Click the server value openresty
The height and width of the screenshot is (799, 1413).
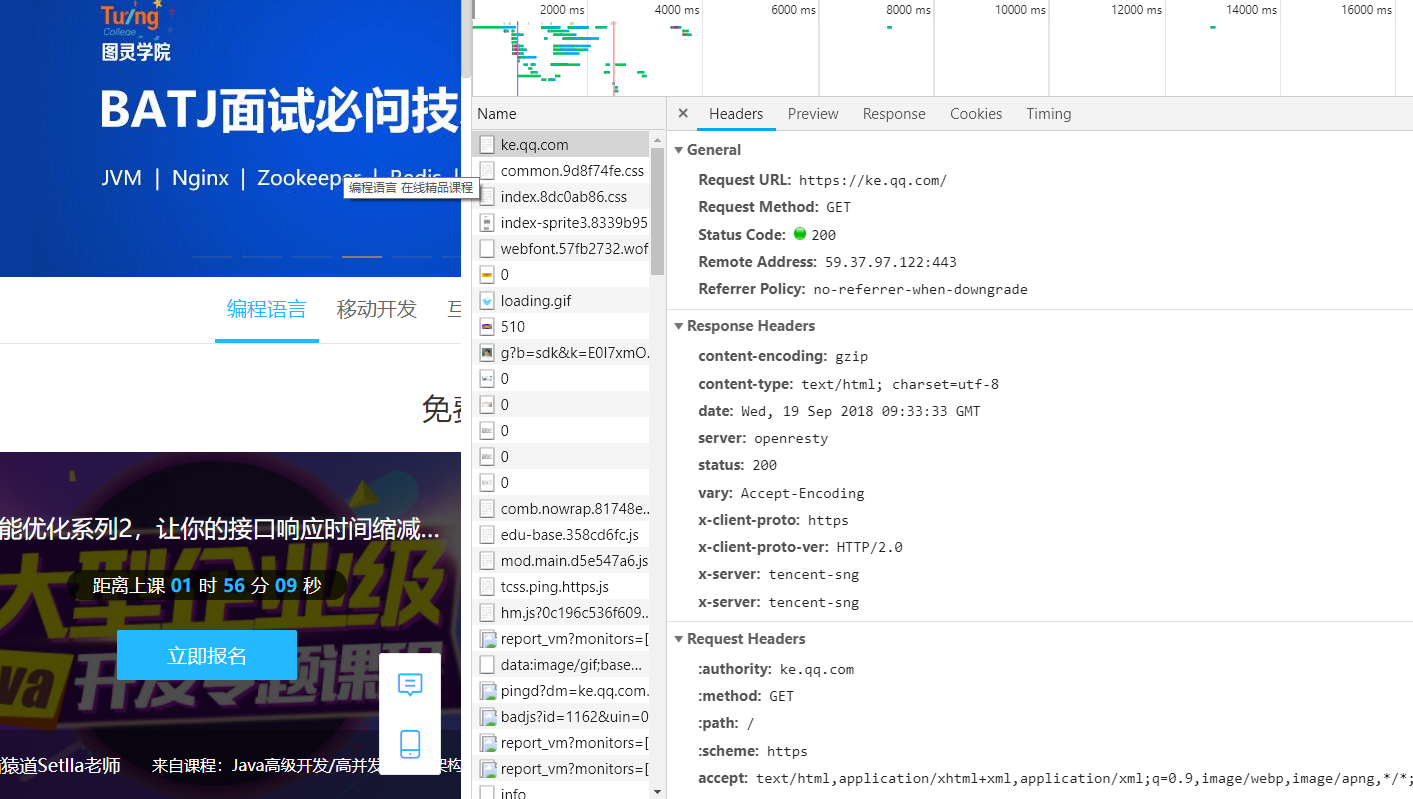tap(791, 439)
